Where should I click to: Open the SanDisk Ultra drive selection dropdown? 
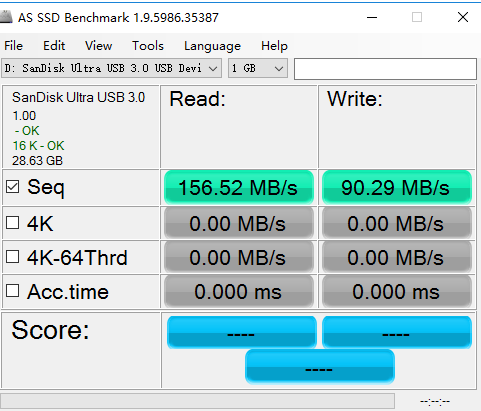[111, 68]
